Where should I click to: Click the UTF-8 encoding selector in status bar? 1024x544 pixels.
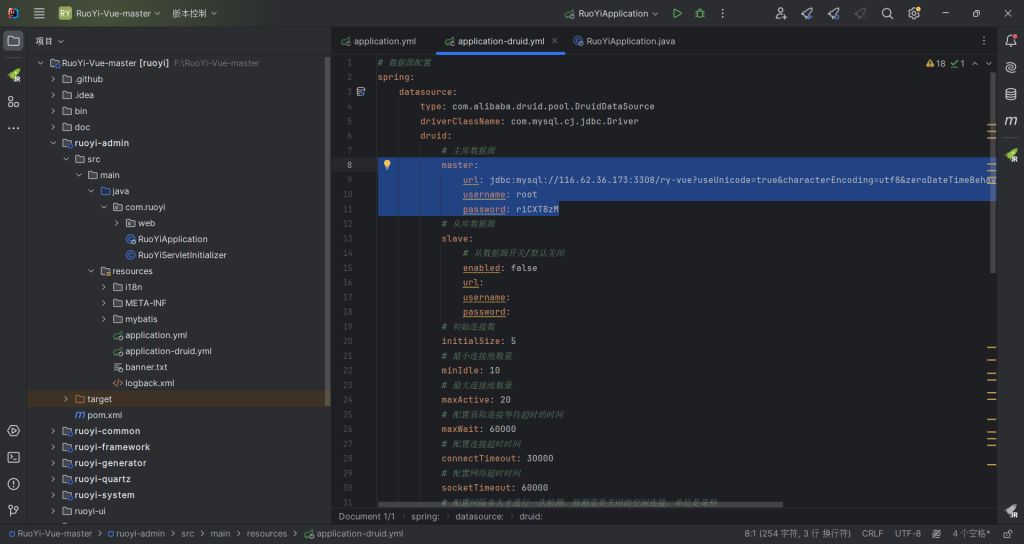[908, 534]
